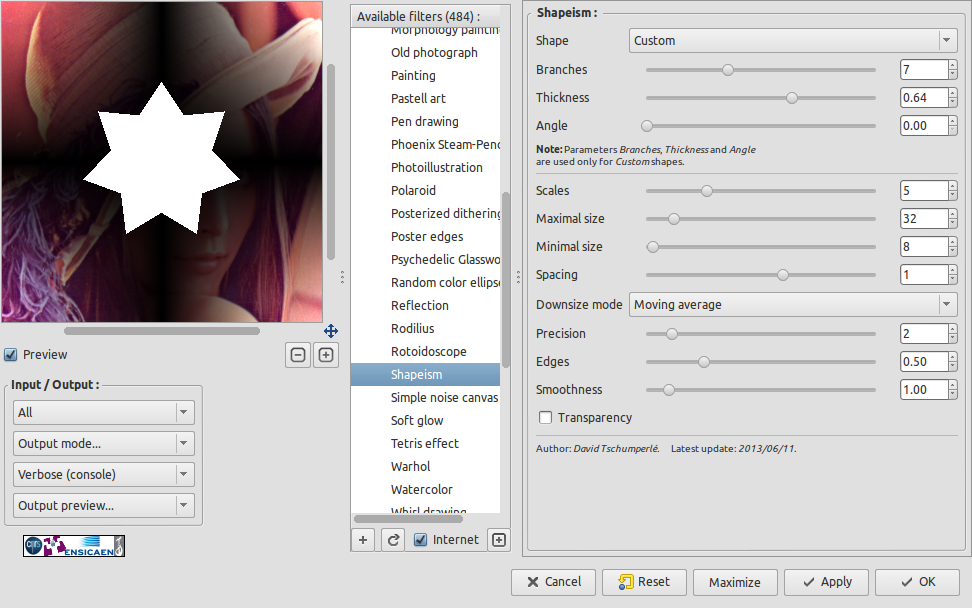Click the Edges slider handle
The width and height of the screenshot is (972, 608).
[x=704, y=362]
